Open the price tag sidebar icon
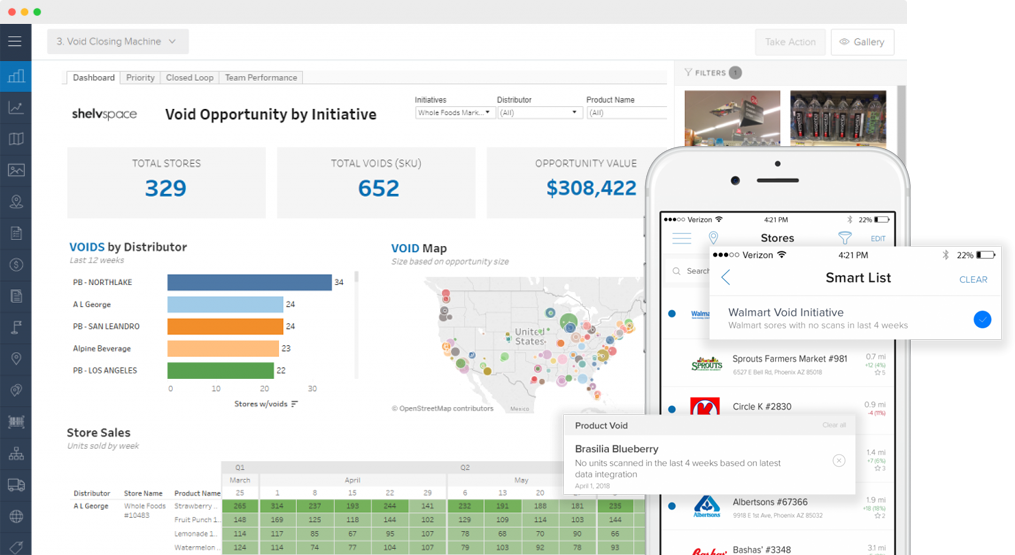Viewport: 1015px width, 555px height. 16,547
